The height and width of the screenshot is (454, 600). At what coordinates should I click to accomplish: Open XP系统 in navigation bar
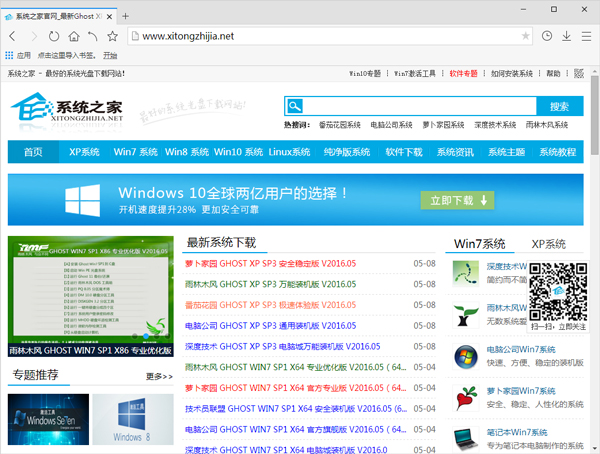(84, 152)
